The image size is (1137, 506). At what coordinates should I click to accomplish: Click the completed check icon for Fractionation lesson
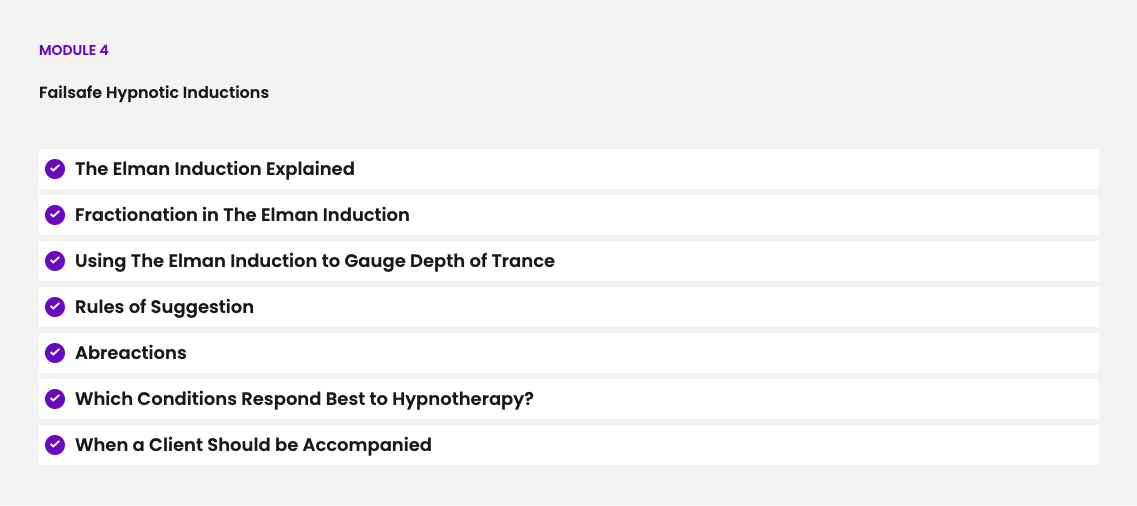(x=55, y=215)
